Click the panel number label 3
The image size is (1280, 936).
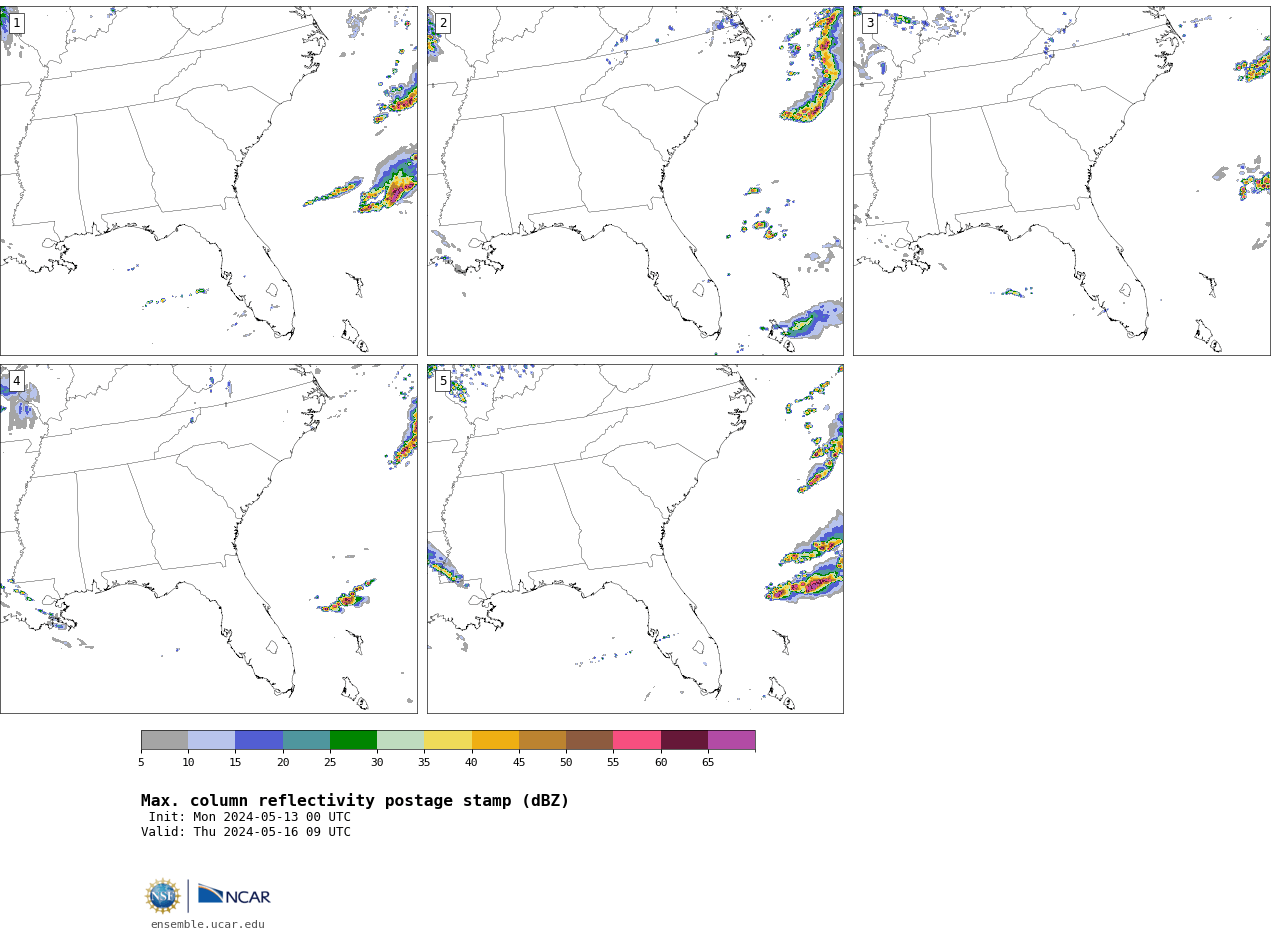pyautogui.click(x=869, y=23)
